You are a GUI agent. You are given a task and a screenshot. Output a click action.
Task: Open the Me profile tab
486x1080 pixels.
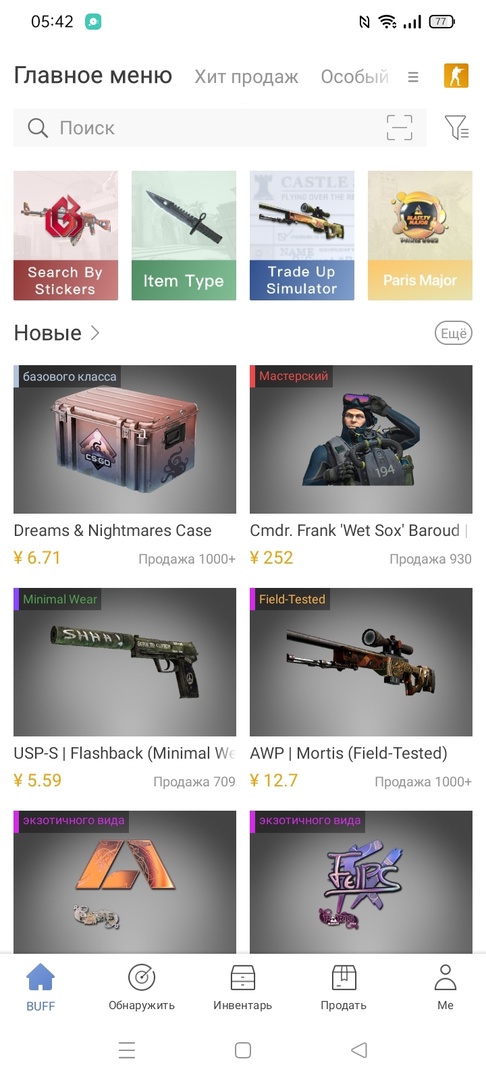point(445,986)
